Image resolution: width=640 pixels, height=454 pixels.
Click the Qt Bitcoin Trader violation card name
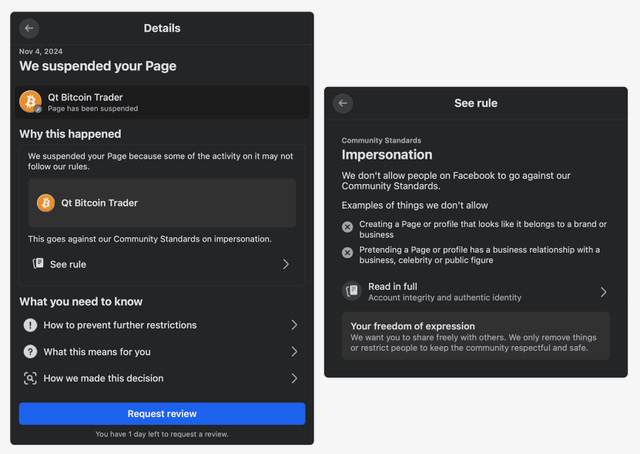point(99,203)
